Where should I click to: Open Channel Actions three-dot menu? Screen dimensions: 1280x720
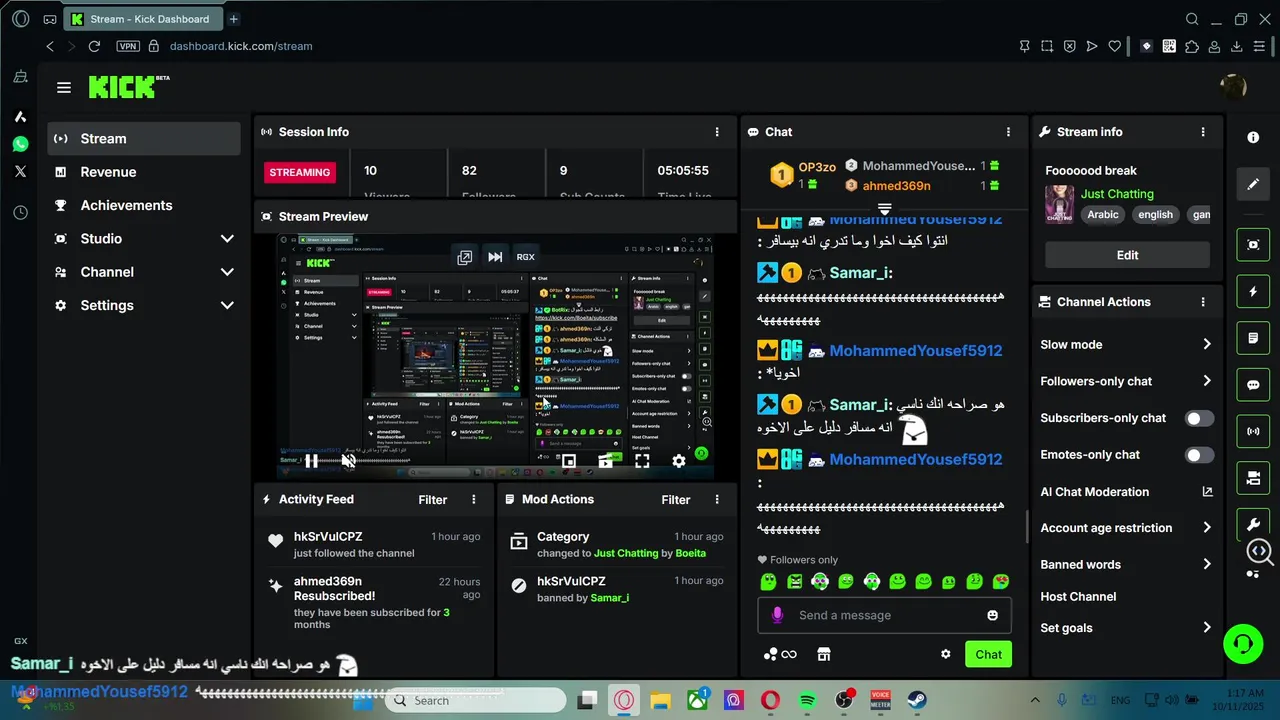coord(1203,302)
